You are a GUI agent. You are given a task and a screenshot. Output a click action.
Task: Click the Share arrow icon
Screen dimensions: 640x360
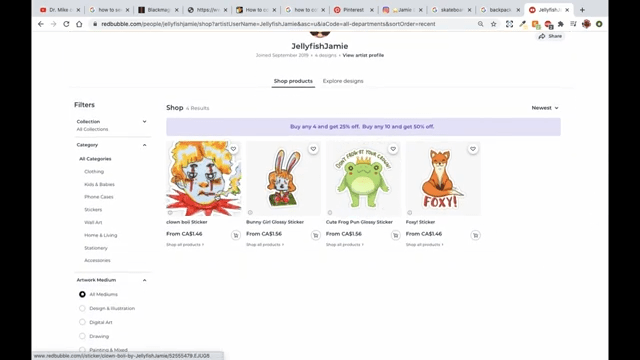coord(542,36)
